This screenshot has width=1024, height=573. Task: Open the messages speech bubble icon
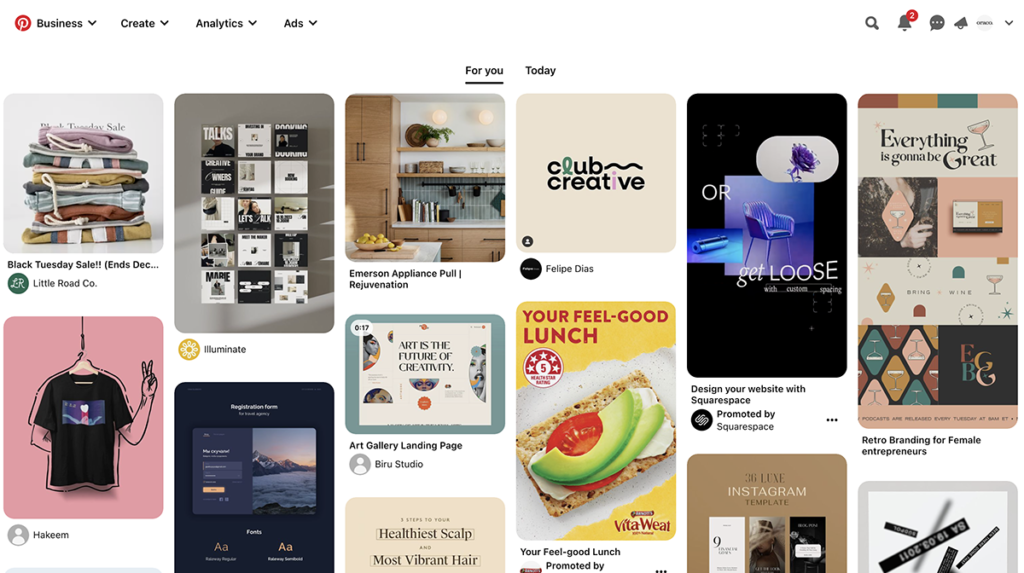point(936,24)
